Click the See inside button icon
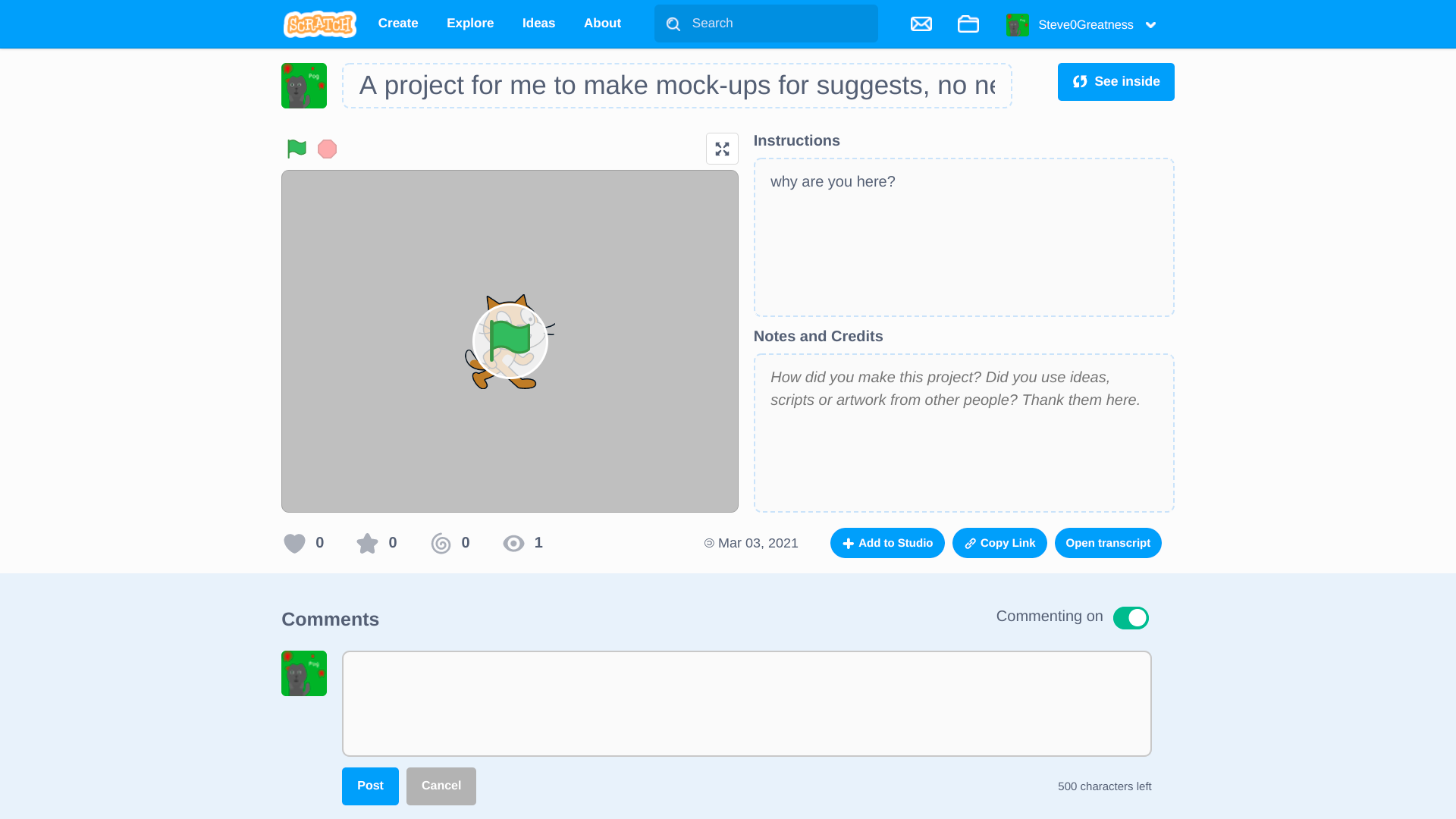 [1079, 81]
